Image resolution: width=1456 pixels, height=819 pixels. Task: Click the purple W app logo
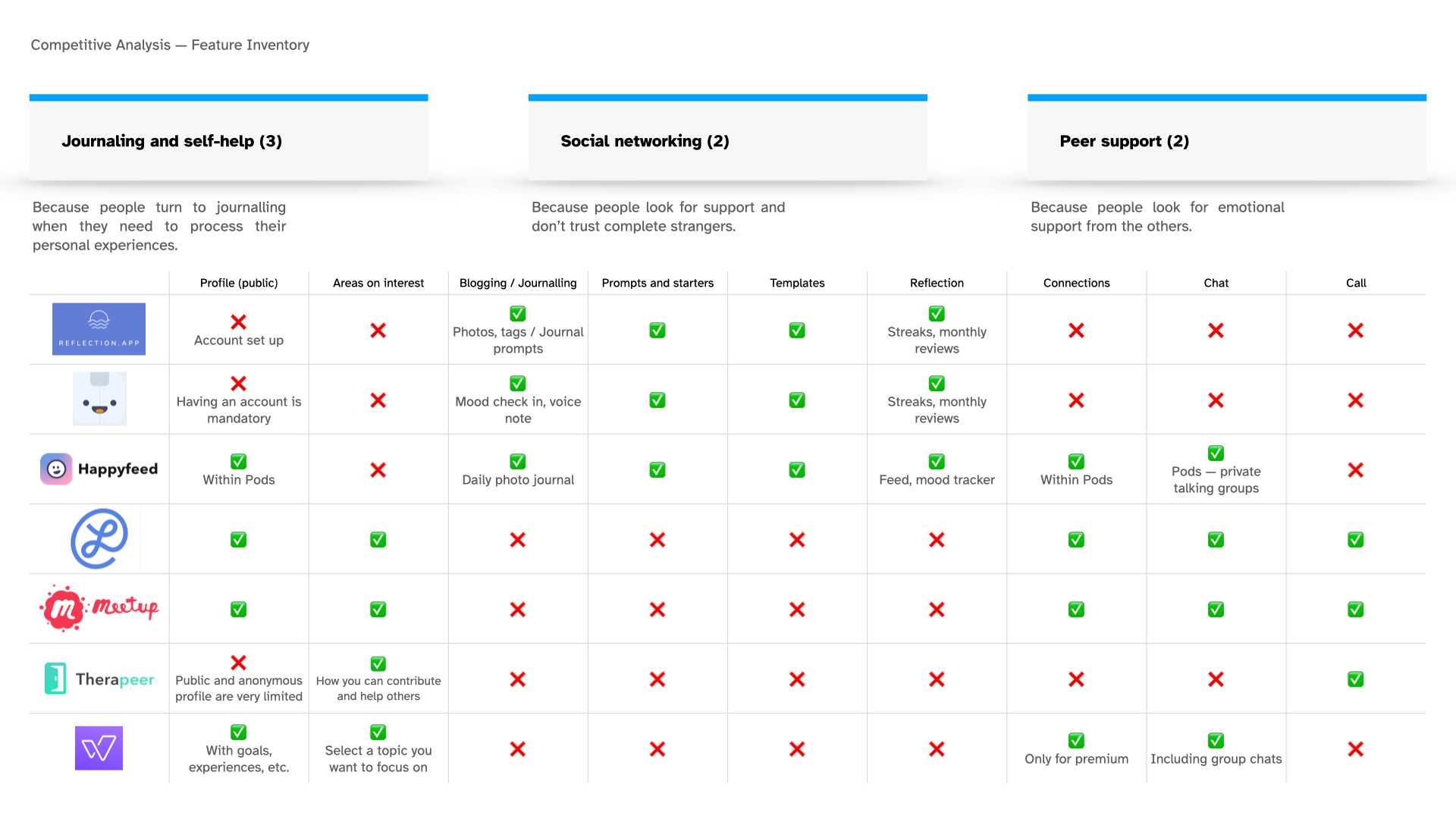[99, 748]
